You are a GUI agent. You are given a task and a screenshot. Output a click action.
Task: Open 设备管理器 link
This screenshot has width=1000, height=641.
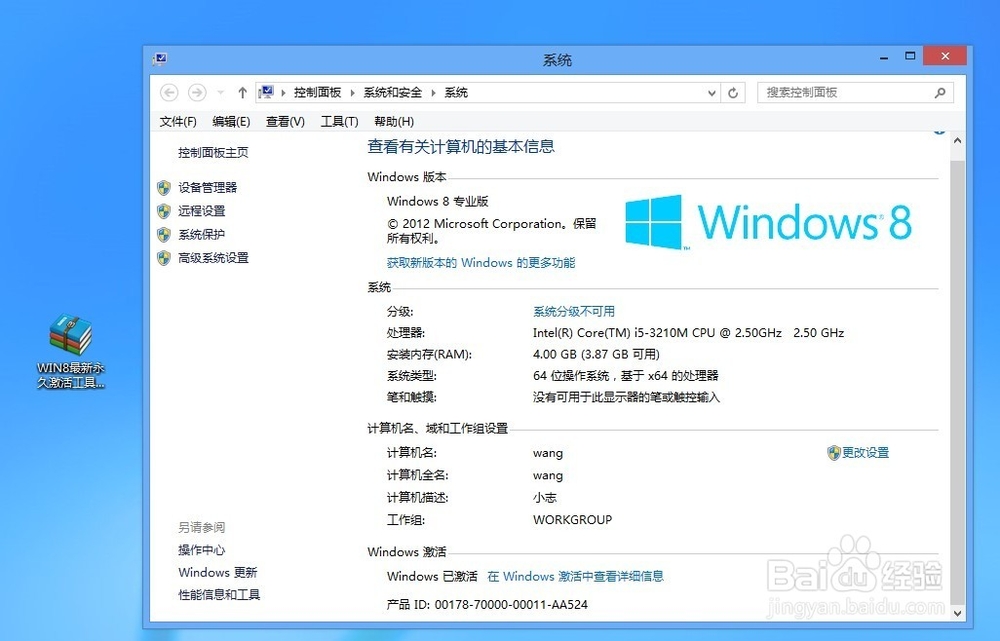207,188
